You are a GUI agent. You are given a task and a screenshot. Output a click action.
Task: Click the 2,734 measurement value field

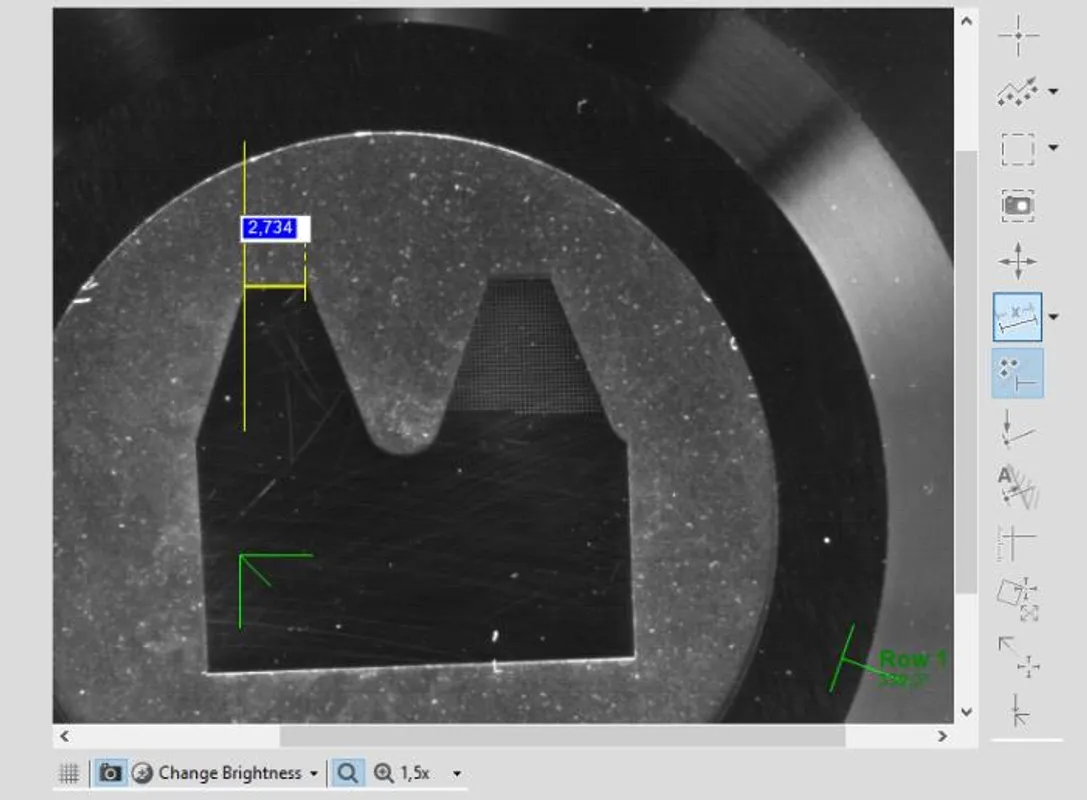(x=275, y=228)
